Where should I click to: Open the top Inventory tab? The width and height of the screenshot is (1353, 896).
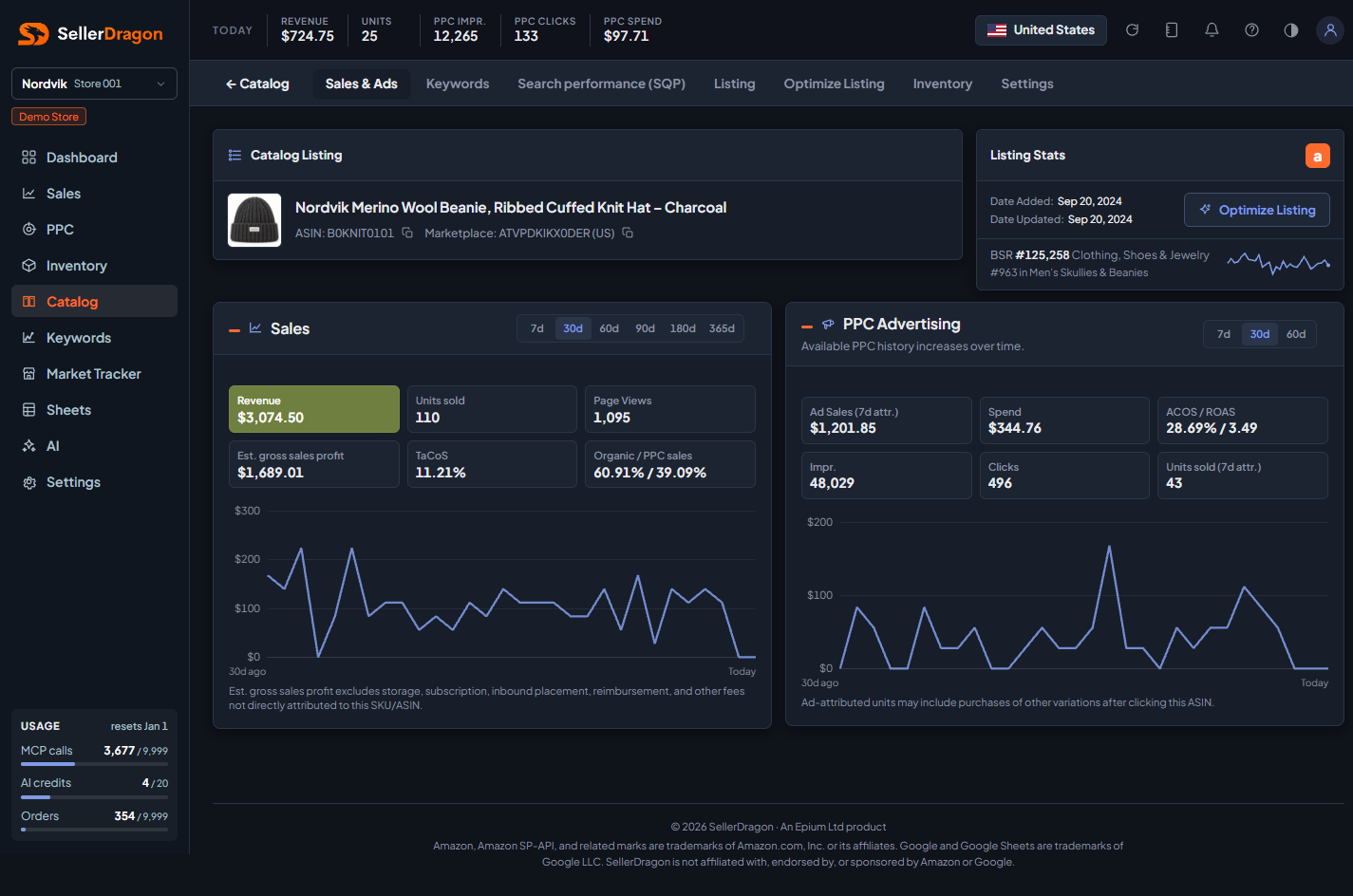point(943,84)
